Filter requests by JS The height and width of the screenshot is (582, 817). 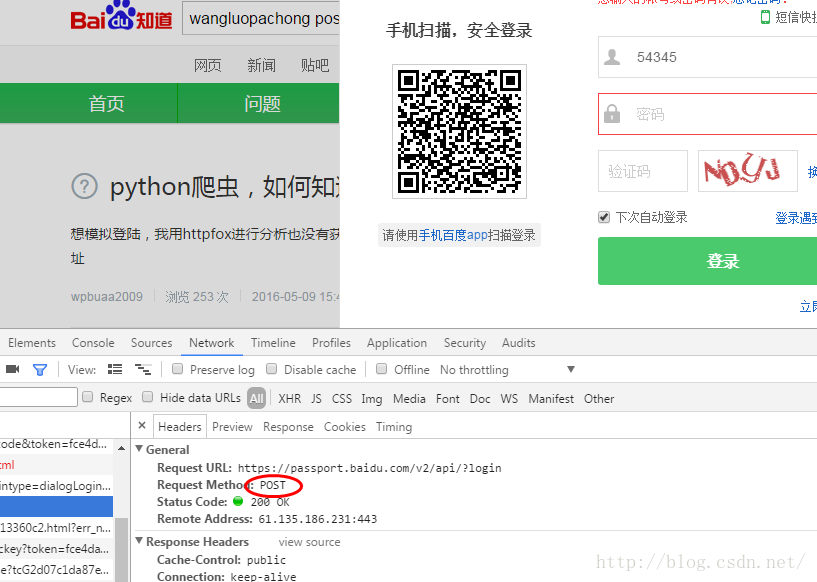tap(316, 399)
